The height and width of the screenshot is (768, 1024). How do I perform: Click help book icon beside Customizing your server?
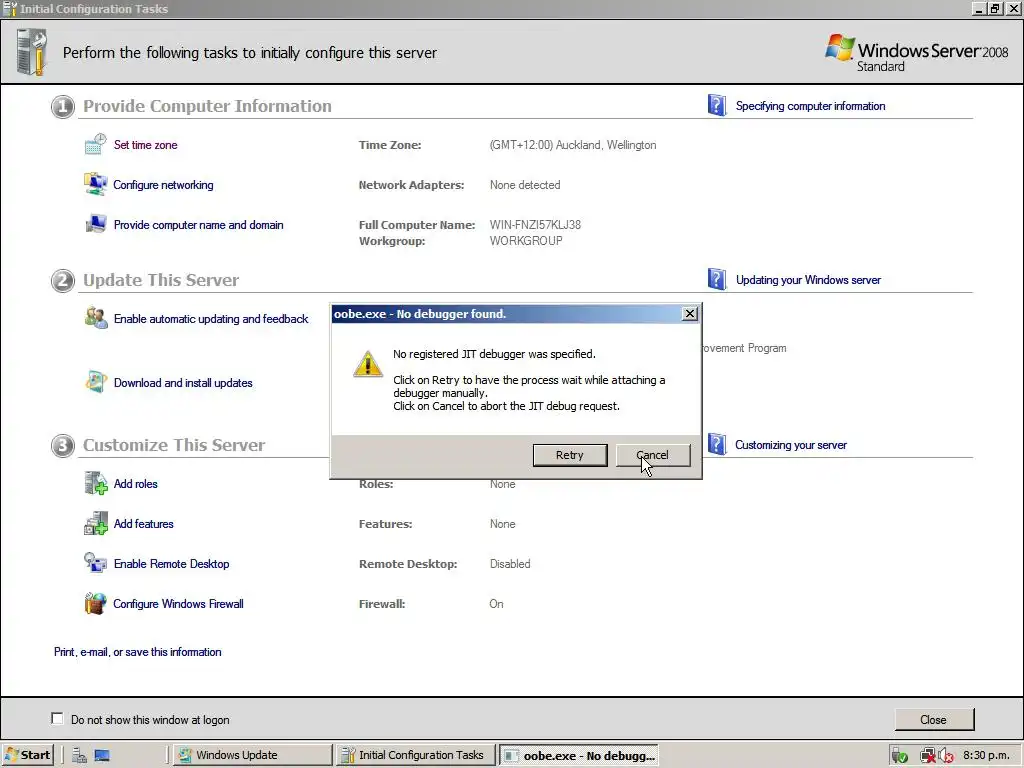[716, 444]
